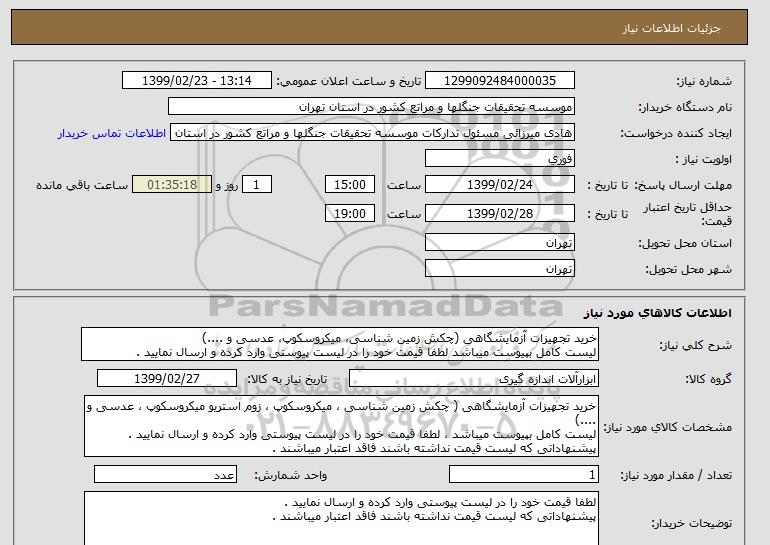770x545 pixels.
Task: Click the label شرح کلی نیاز
Action: tap(695, 345)
